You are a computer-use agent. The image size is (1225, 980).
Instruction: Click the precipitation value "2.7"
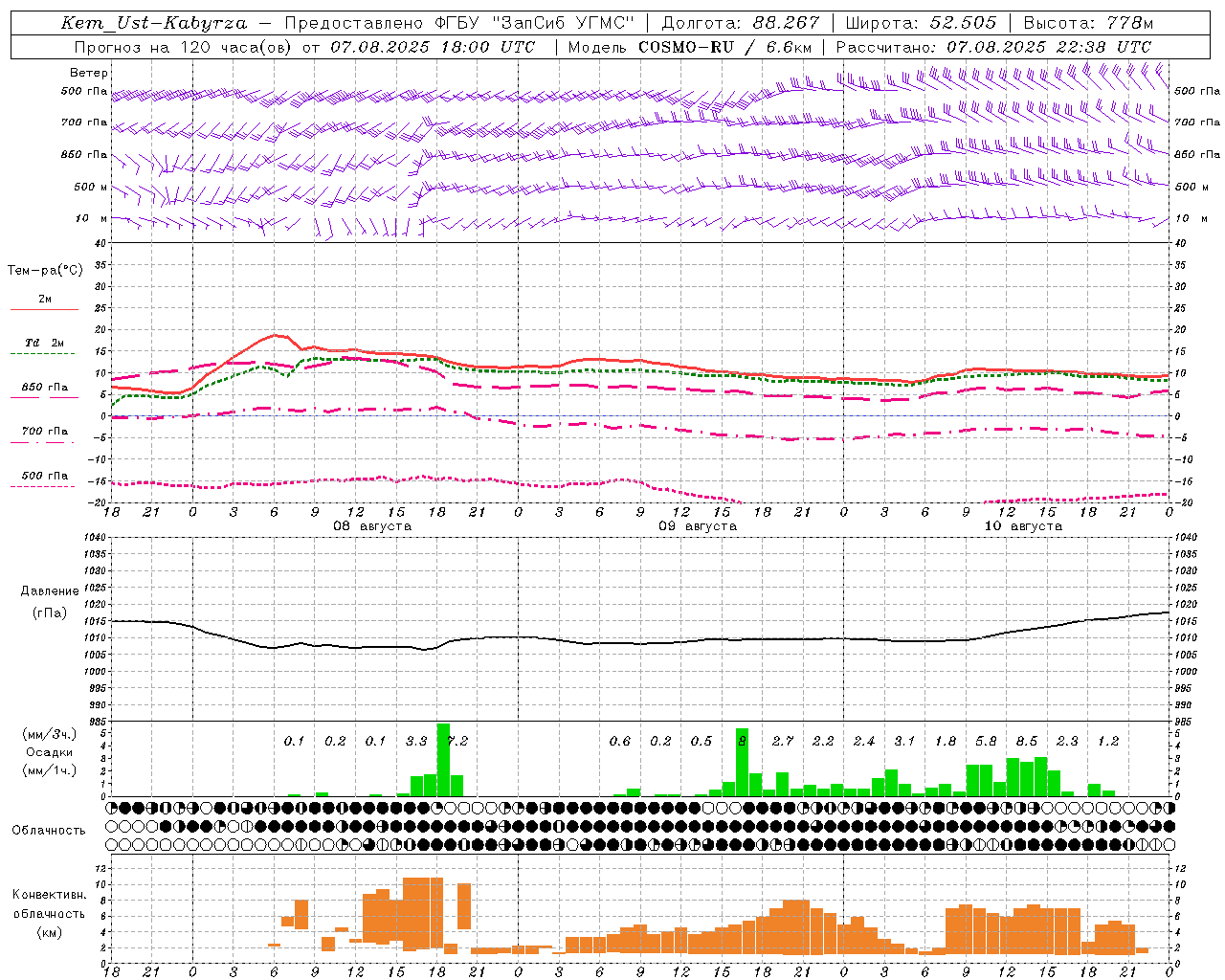coord(783,742)
